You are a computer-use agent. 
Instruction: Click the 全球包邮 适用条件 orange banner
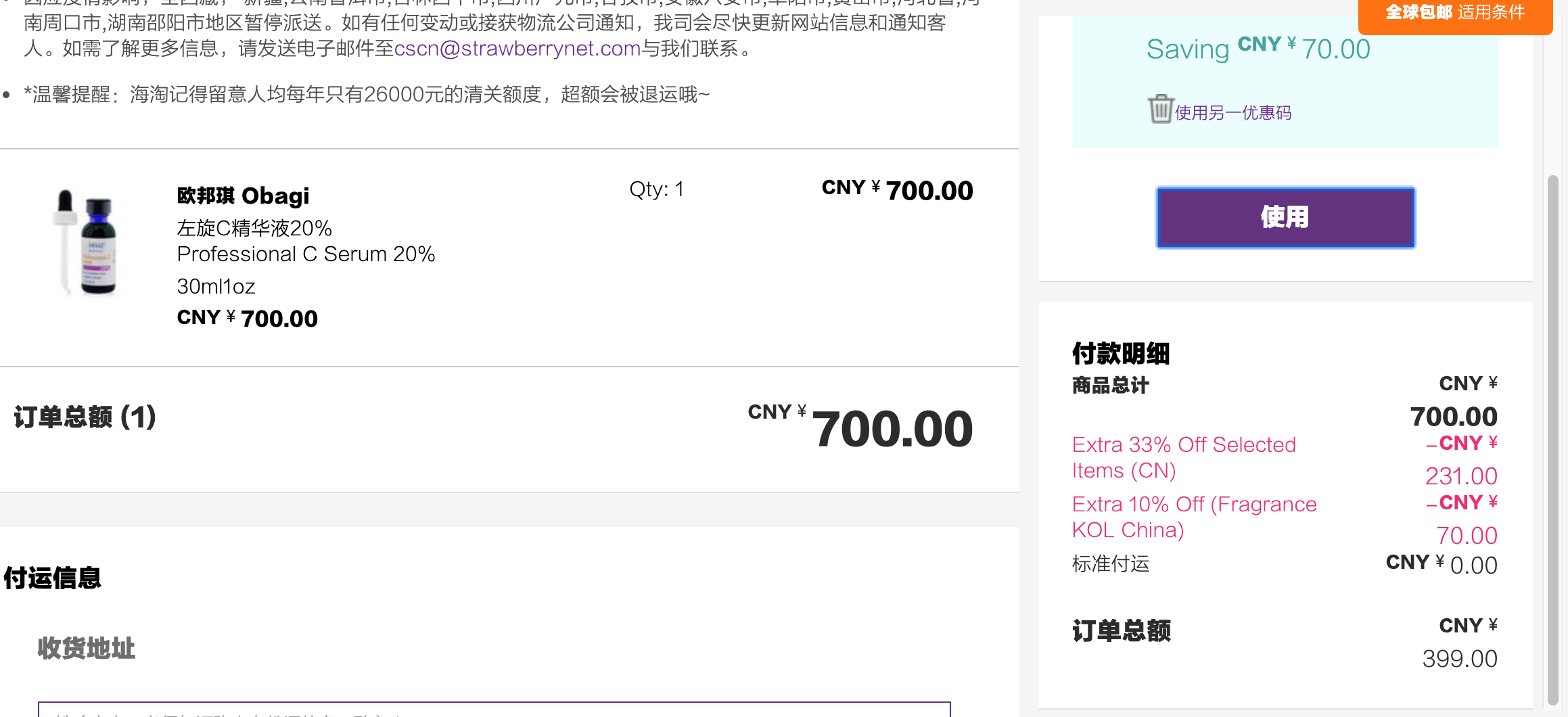pyautogui.click(x=1455, y=14)
